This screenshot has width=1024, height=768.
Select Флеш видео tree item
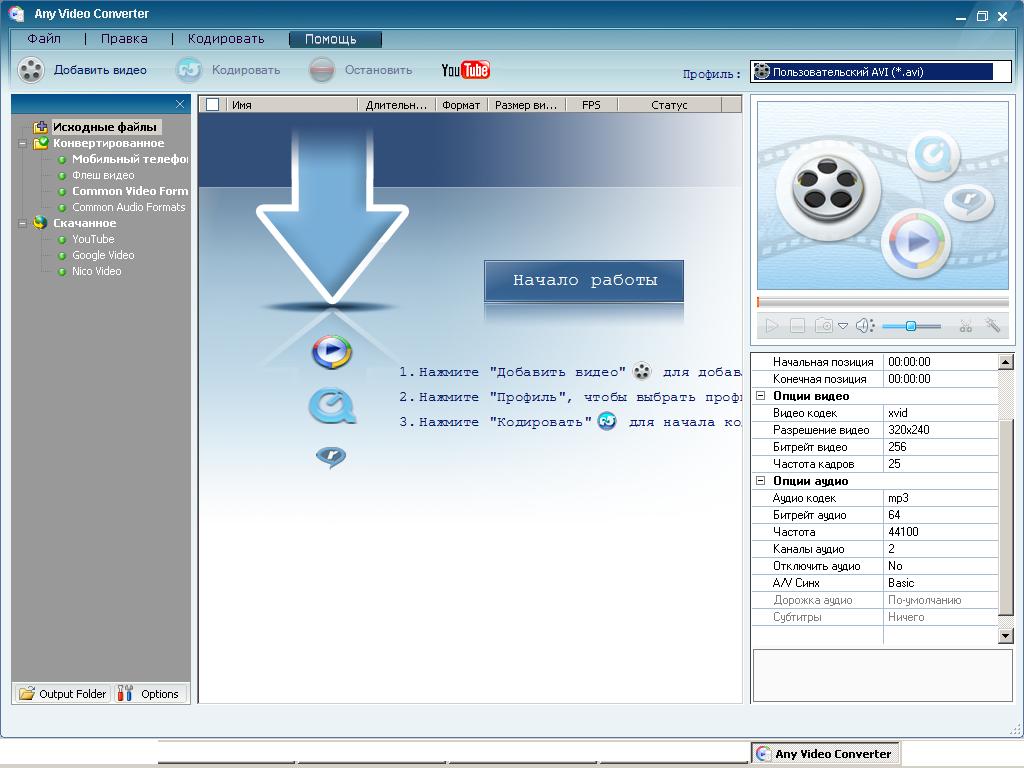coord(103,175)
